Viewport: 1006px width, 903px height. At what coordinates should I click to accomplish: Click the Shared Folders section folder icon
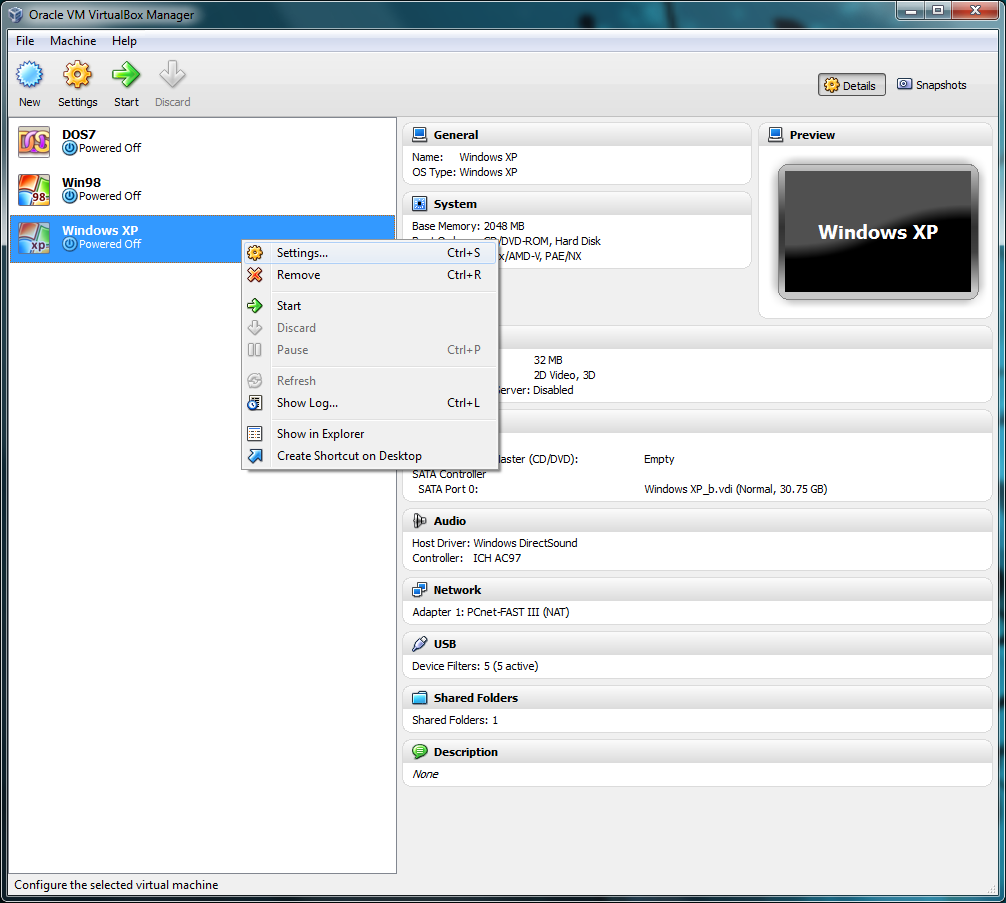tap(420, 698)
